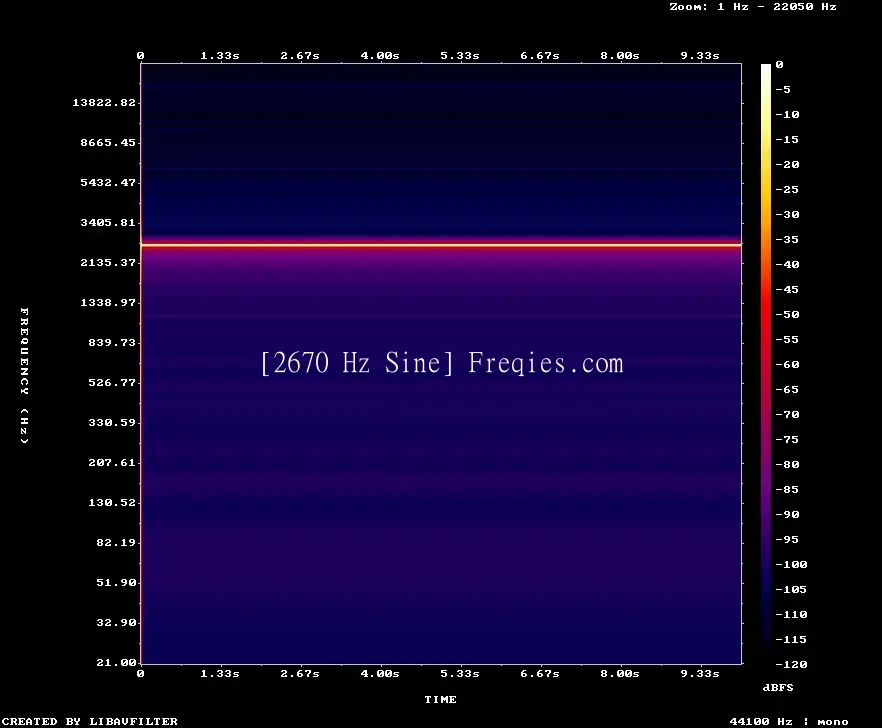Select the 5.33s label on bottom time axis
Screen dimensions: 882x728
tap(460, 673)
